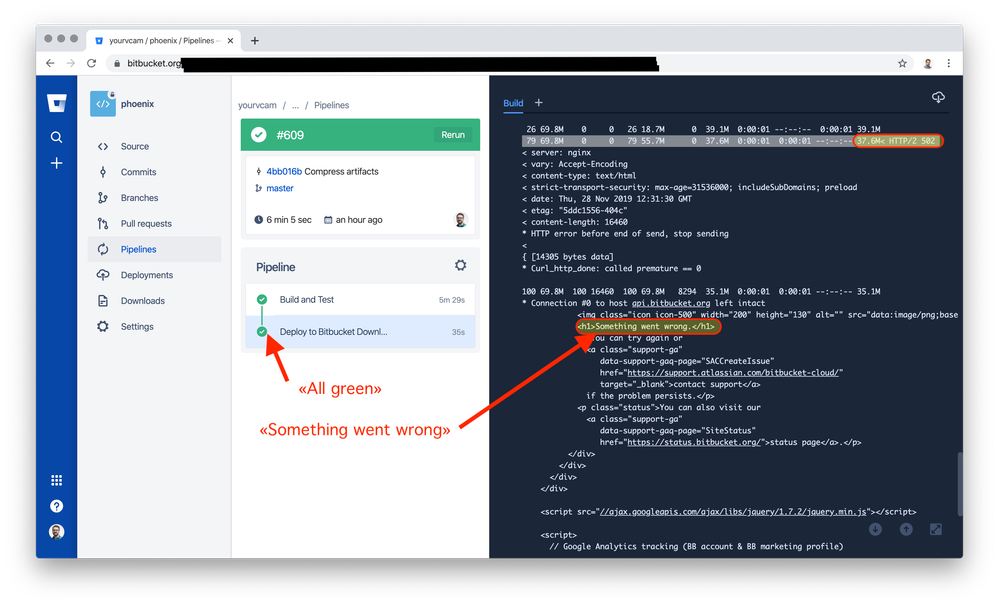Viewport: 999px width, 606px height.
Task: Click the Bitbucket logo in the navigation bar
Action: [57, 103]
